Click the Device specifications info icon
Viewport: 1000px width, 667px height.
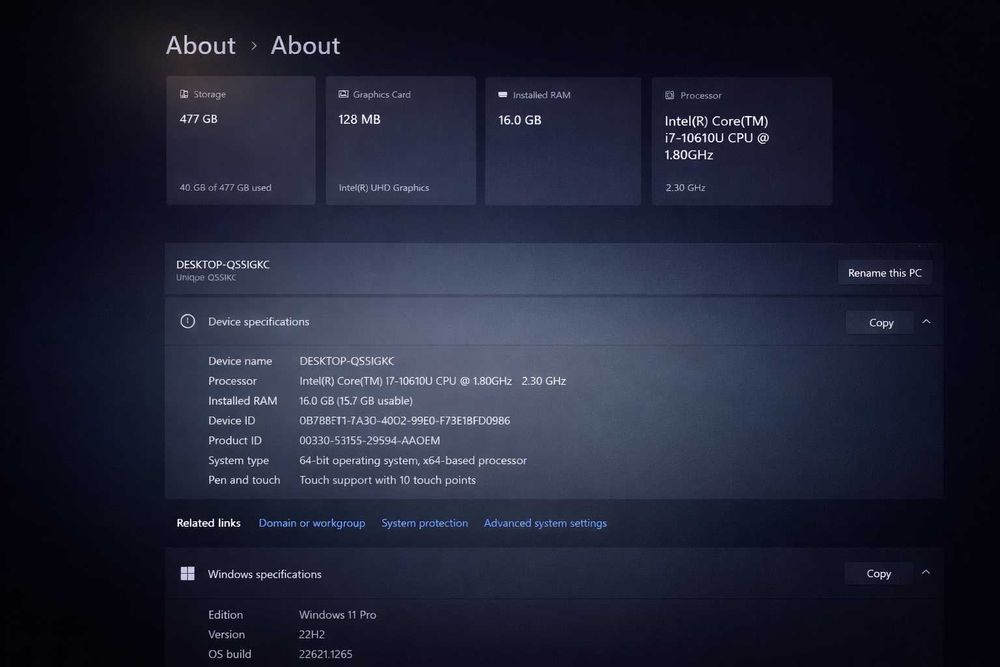pos(188,321)
